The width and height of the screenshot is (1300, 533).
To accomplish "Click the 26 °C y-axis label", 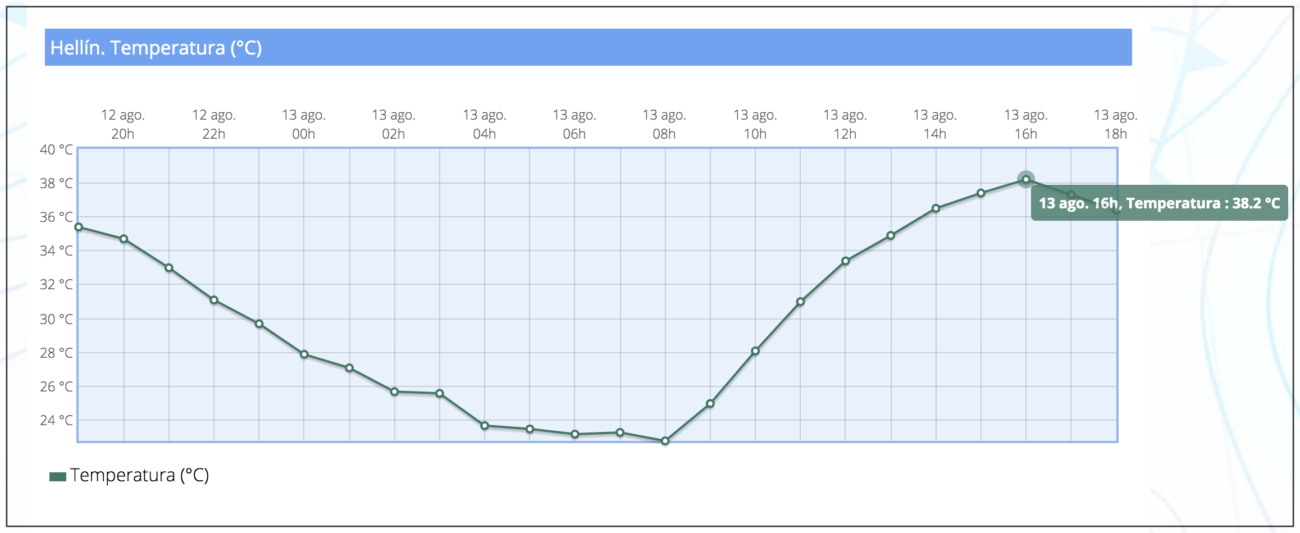I will click(56, 387).
